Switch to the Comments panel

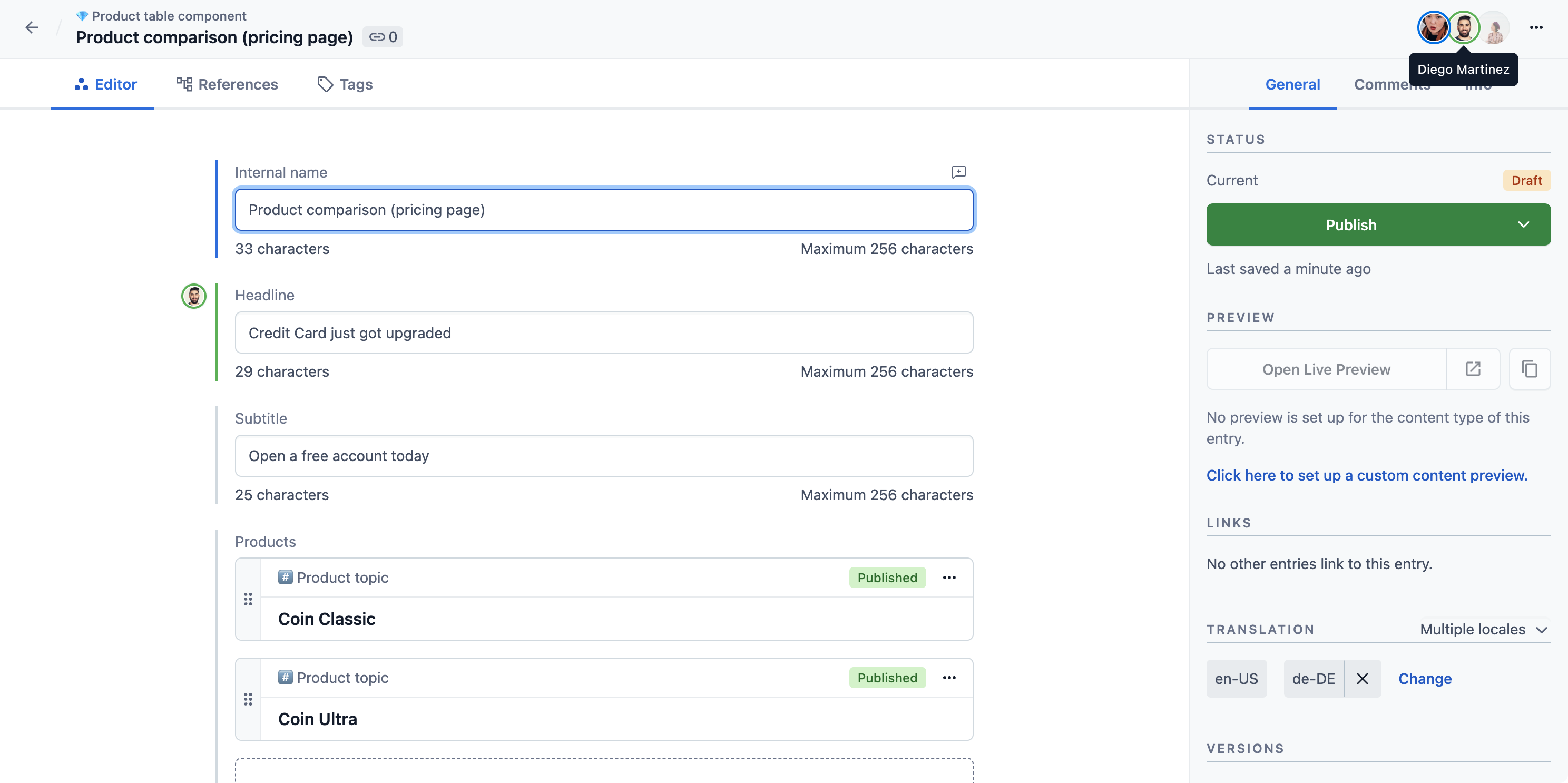(x=1392, y=84)
